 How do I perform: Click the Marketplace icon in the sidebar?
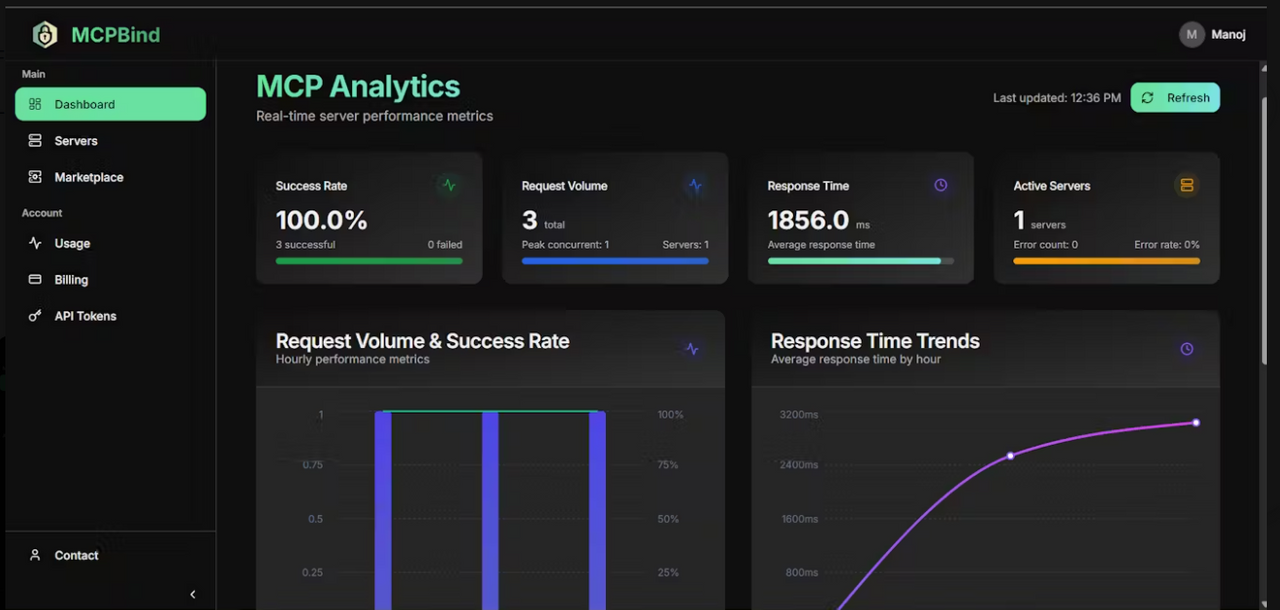pos(35,177)
